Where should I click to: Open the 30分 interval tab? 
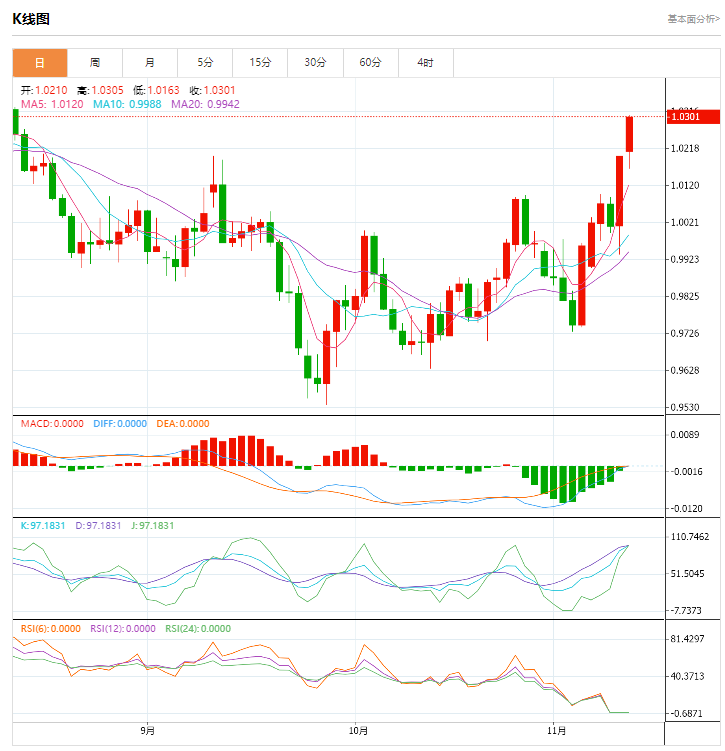click(x=316, y=63)
